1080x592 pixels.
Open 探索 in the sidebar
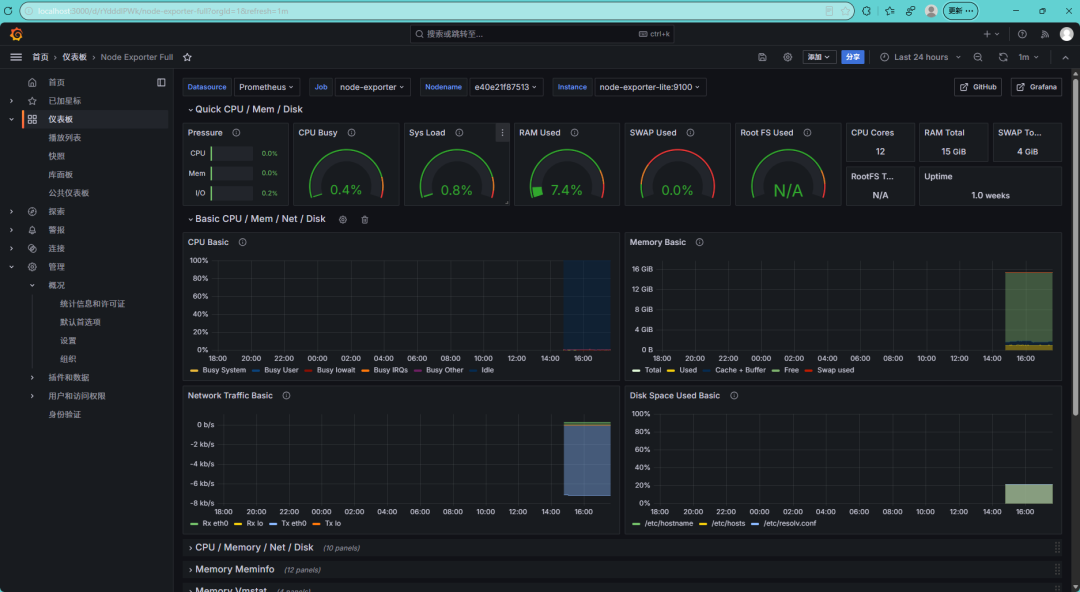pyautogui.click(x=57, y=211)
